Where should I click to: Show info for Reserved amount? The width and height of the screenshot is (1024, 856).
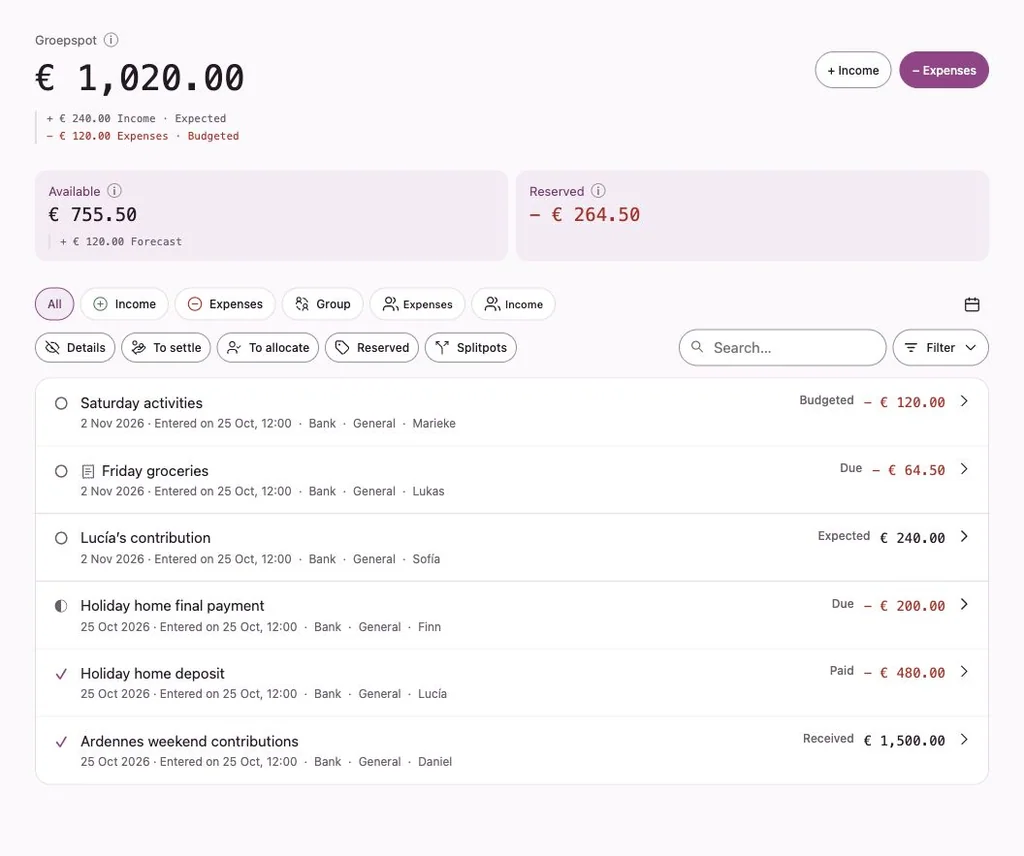[x=598, y=191]
